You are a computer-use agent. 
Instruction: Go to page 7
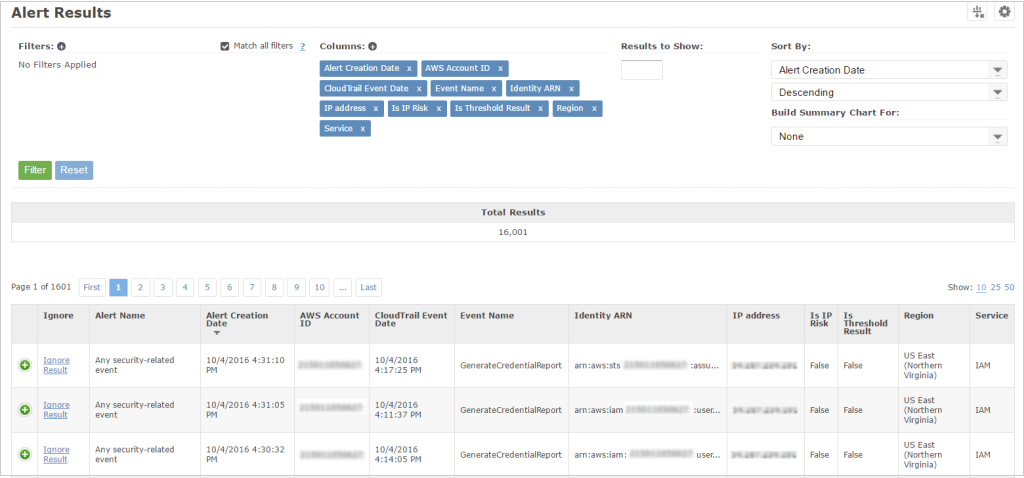pyautogui.click(x=252, y=287)
